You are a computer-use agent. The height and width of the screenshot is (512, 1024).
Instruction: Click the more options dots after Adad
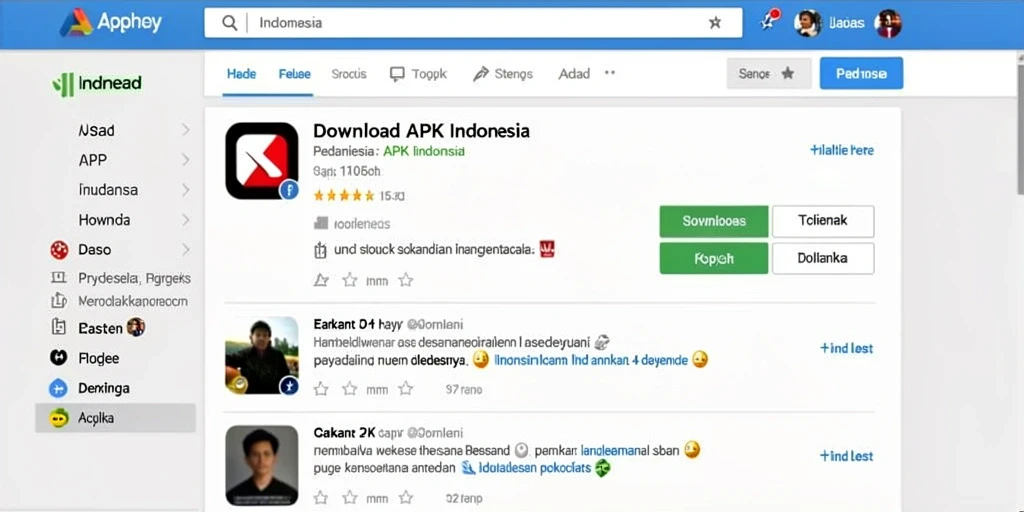tap(610, 72)
